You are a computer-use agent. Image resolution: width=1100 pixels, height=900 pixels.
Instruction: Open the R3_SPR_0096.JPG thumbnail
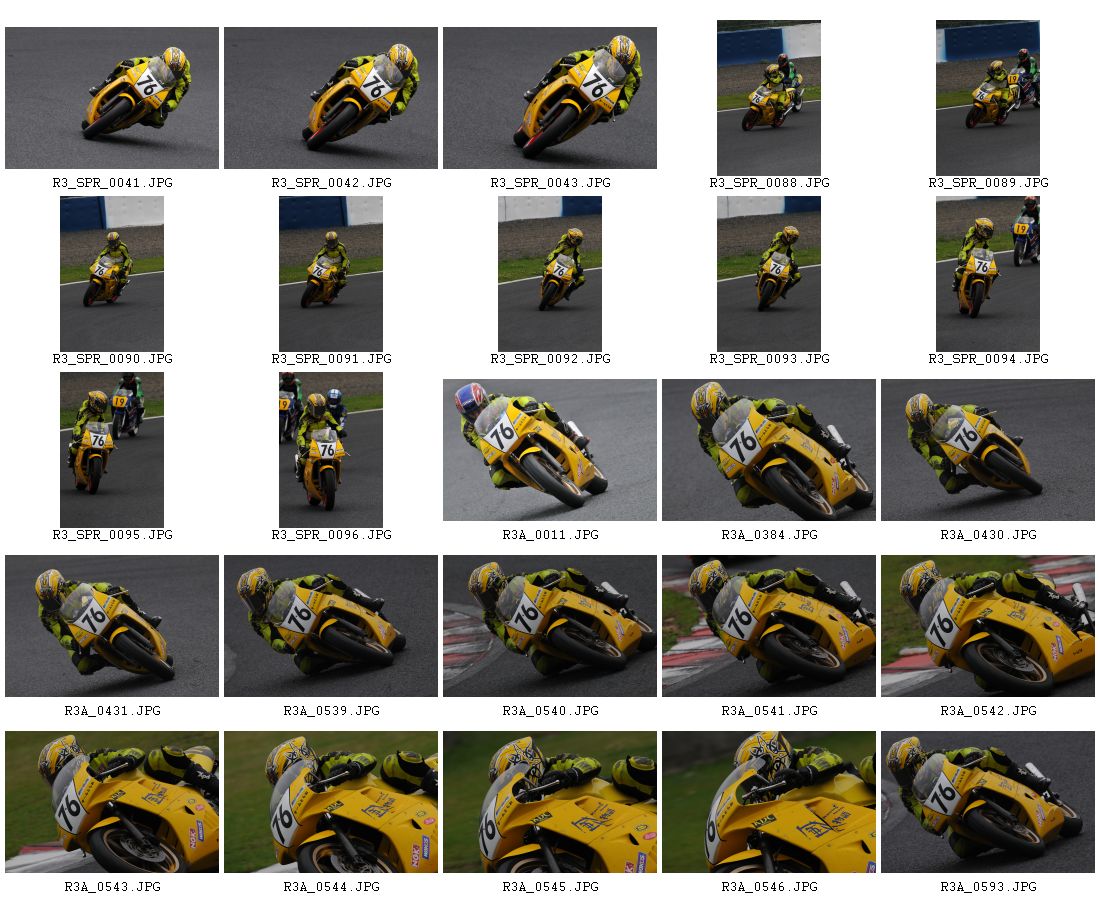(x=331, y=449)
